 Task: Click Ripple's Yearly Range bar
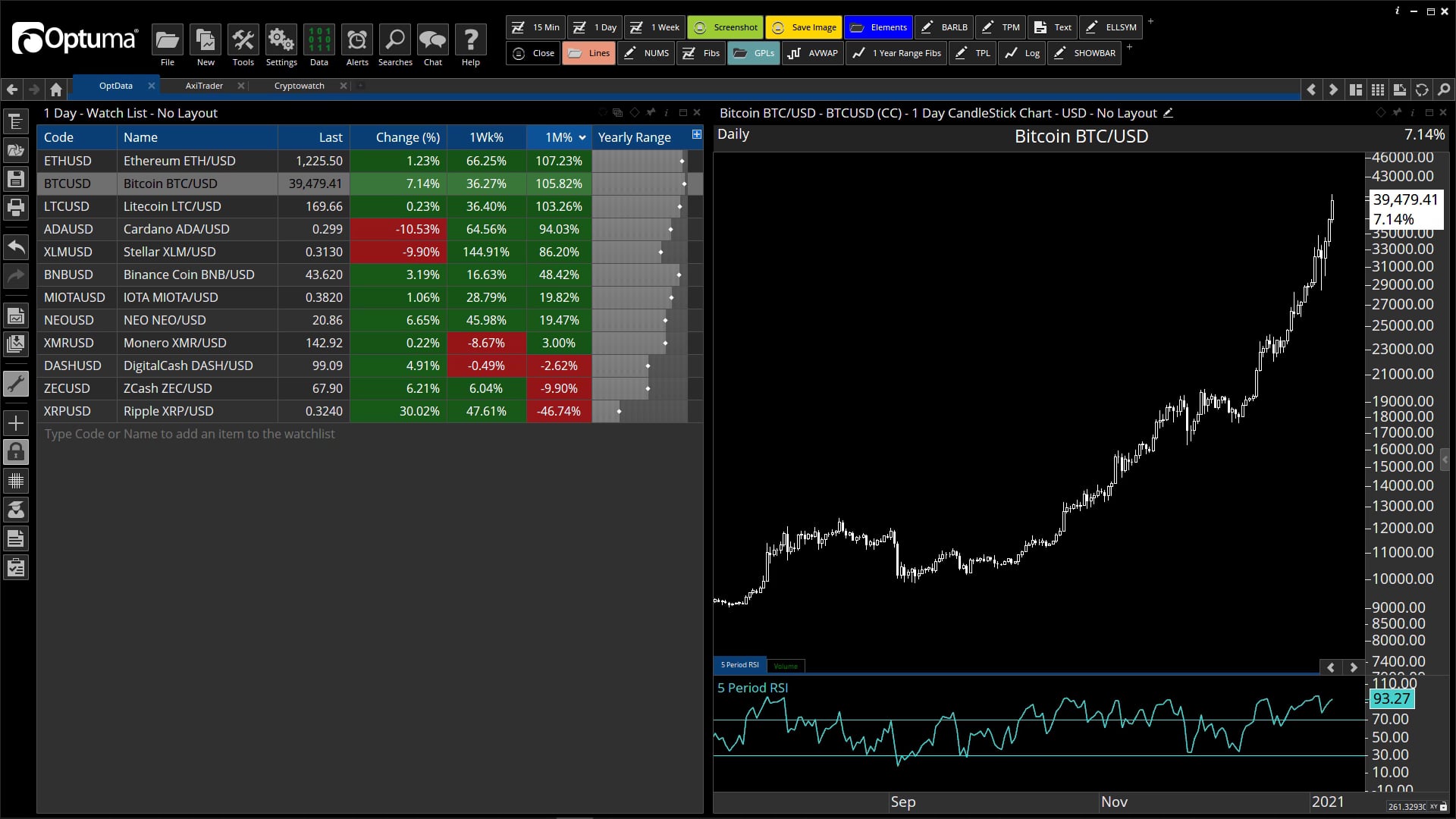[640, 411]
